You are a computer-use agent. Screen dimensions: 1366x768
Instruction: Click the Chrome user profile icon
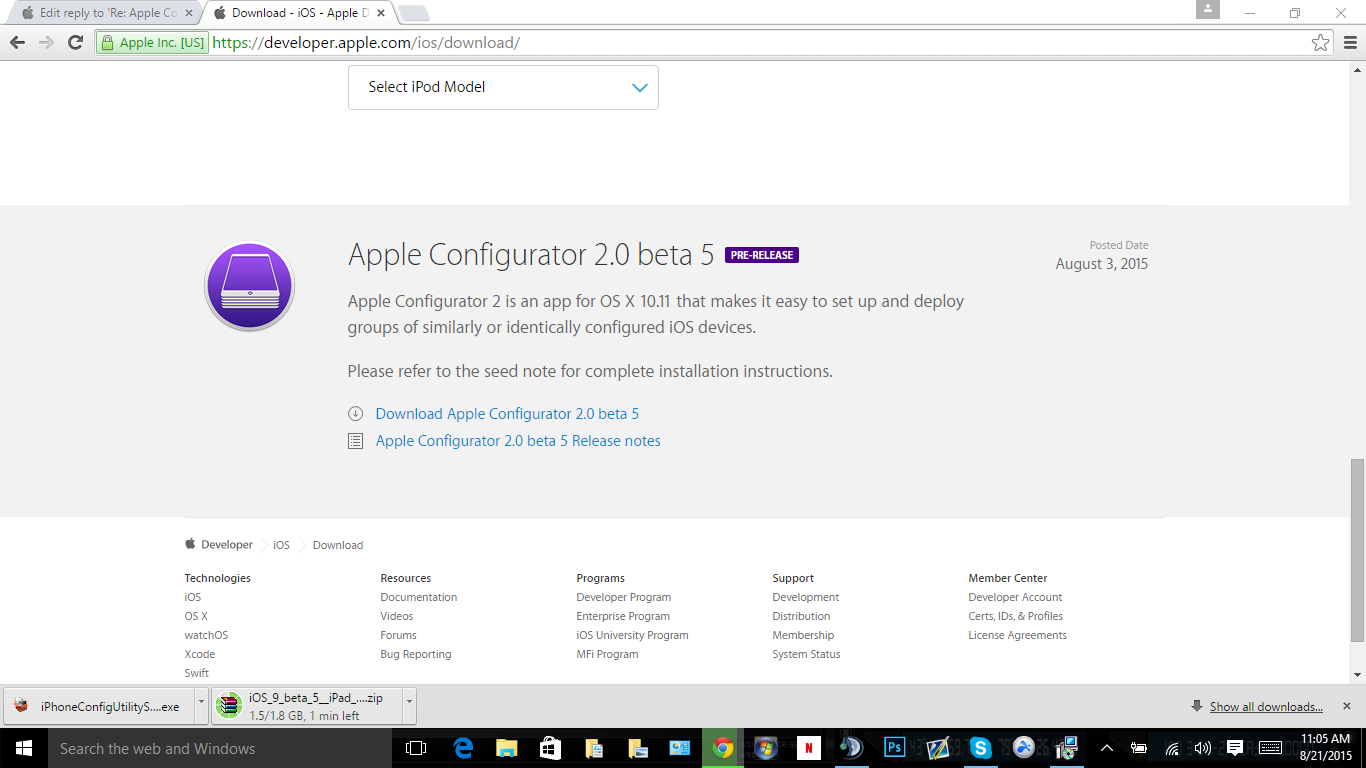[x=1208, y=10]
